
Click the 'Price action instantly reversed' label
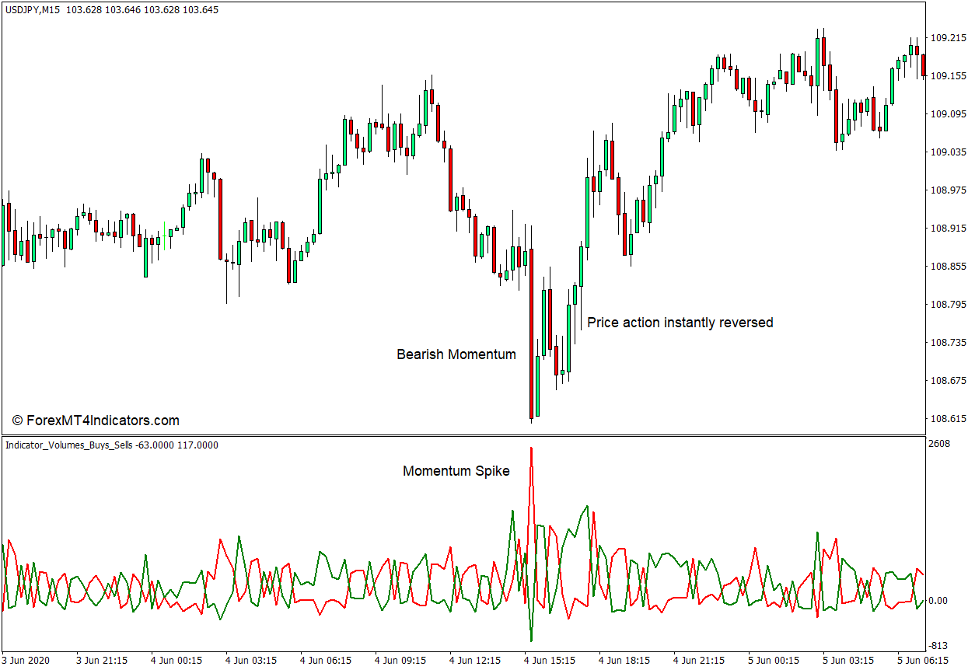pos(682,322)
